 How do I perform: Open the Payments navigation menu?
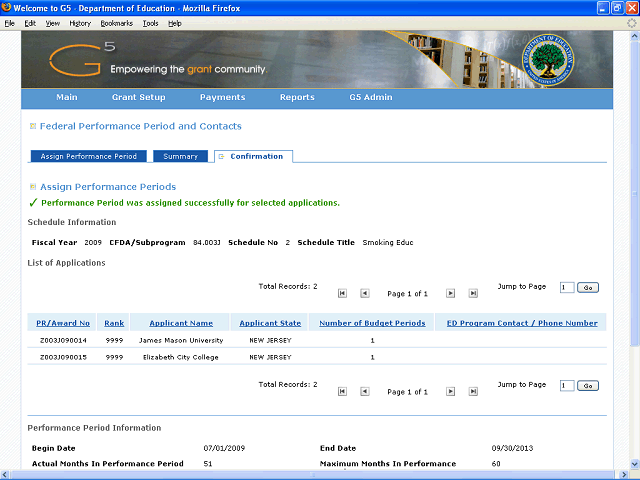222,98
